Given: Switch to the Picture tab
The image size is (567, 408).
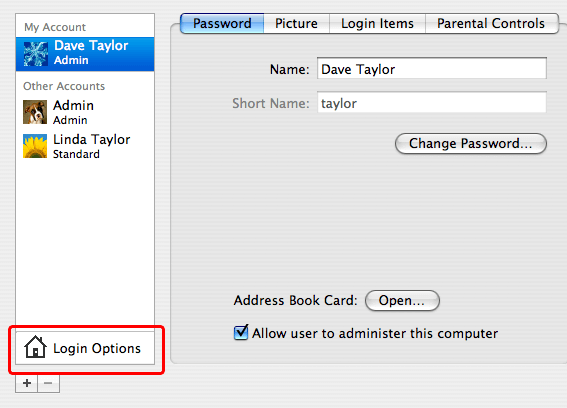Looking at the screenshot, I should click(296, 24).
